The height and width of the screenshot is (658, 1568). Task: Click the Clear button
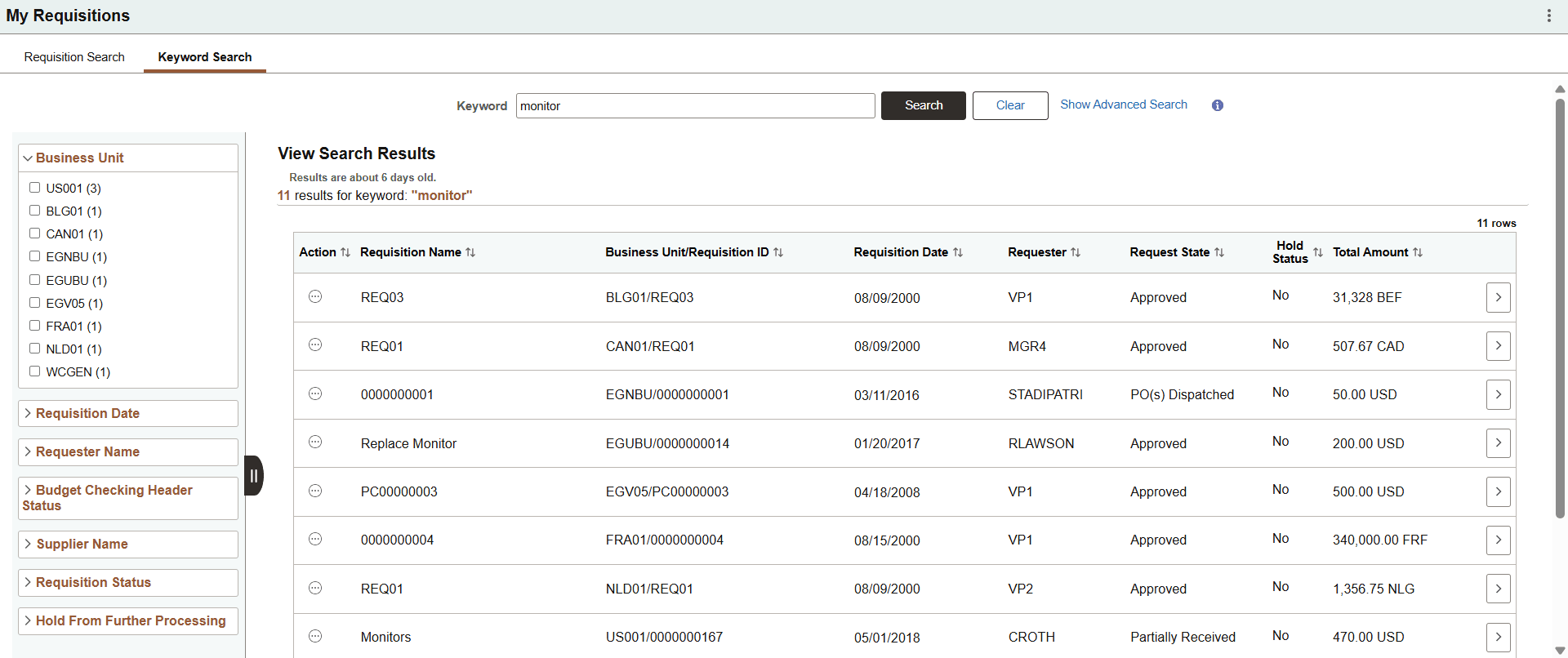(1010, 105)
